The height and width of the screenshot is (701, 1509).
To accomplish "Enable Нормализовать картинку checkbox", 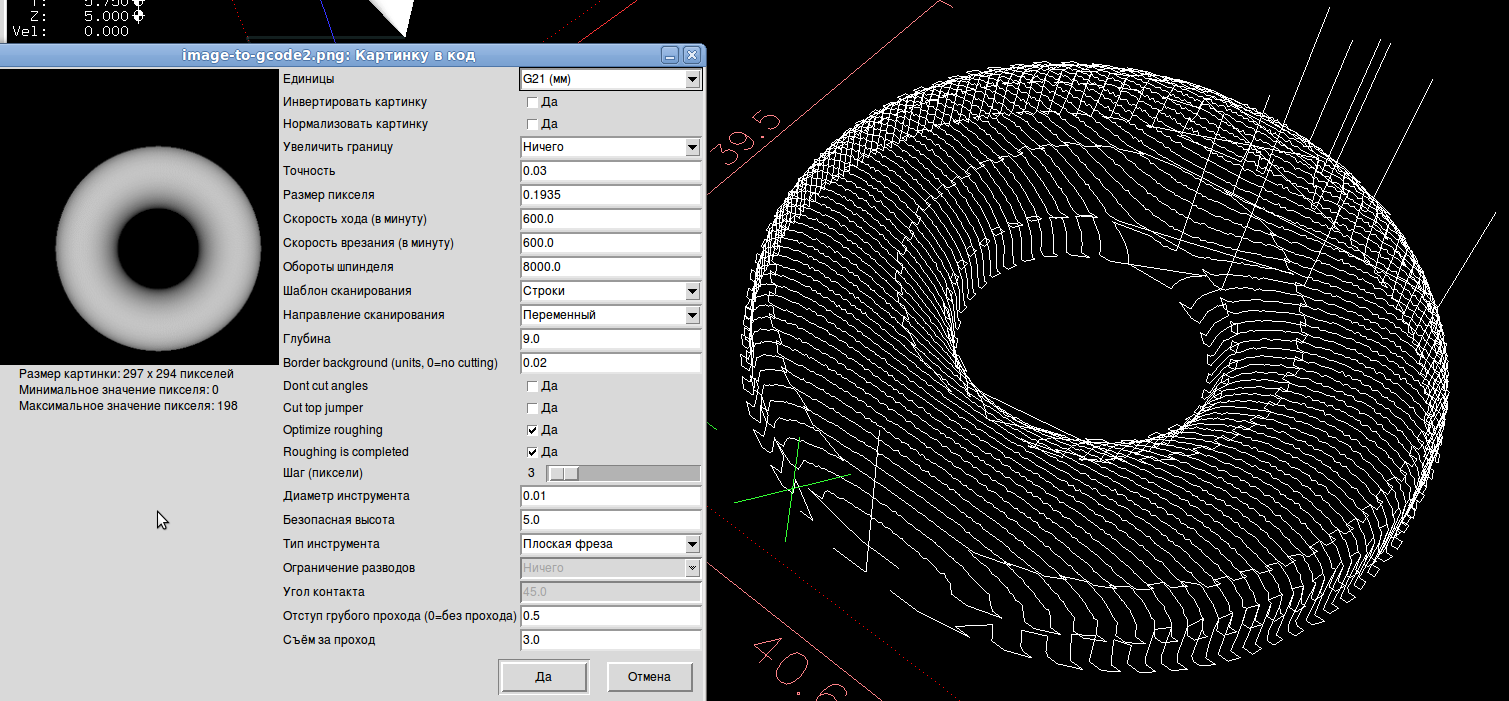I will coord(533,124).
